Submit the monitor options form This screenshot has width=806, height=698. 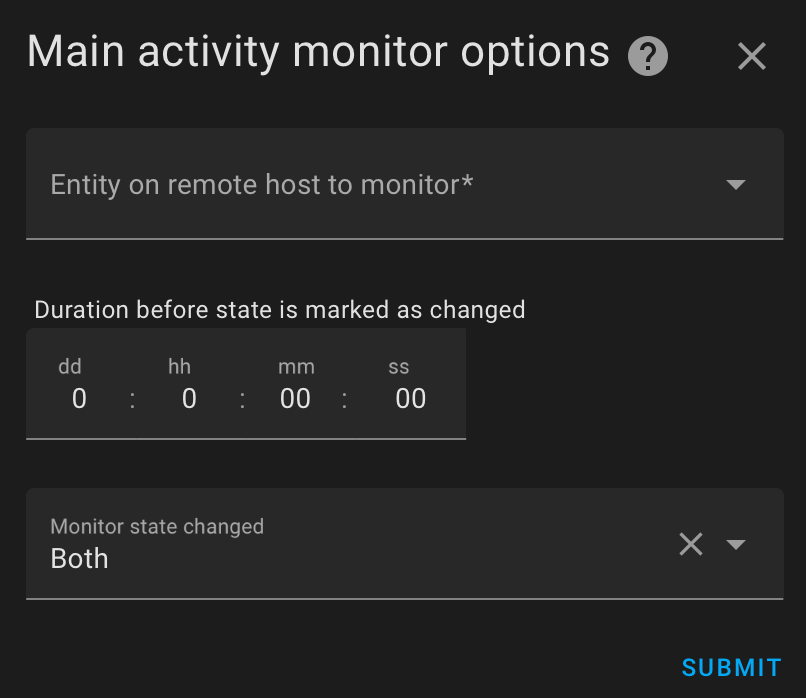point(731,668)
